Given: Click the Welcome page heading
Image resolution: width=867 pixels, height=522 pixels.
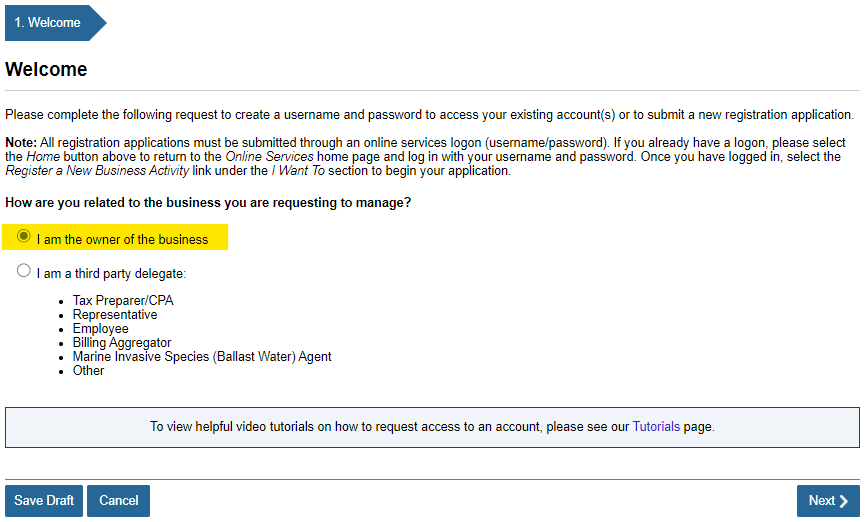Looking at the screenshot, I should point(46,70).
